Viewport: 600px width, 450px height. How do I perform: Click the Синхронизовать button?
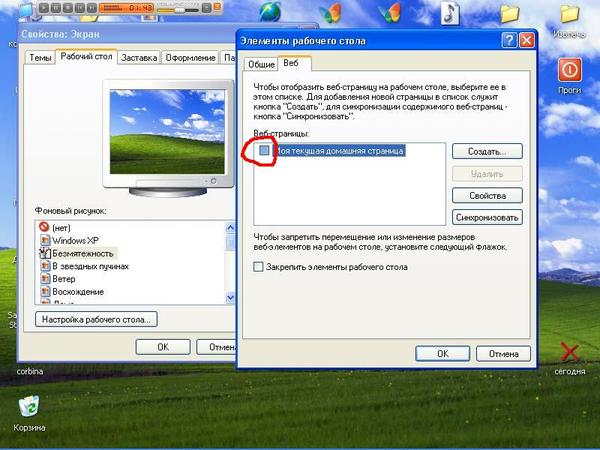(487, 217)
